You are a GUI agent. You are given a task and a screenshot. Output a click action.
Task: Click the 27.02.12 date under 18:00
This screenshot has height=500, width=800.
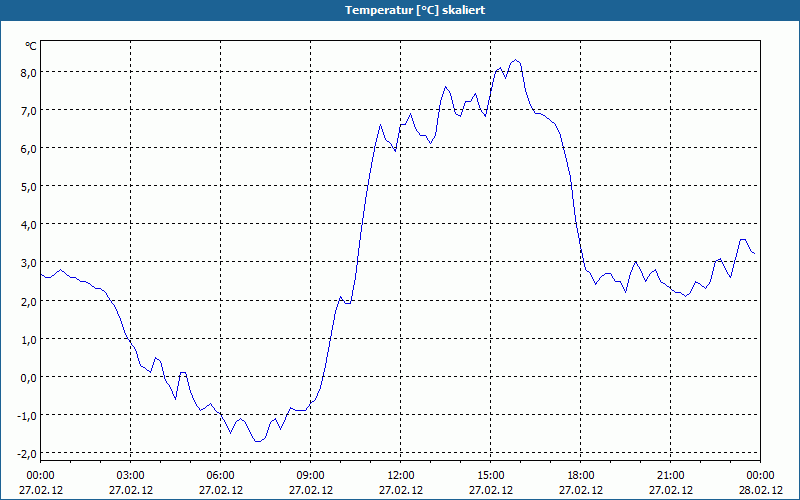pyautogui.click(x=581, y=490)
